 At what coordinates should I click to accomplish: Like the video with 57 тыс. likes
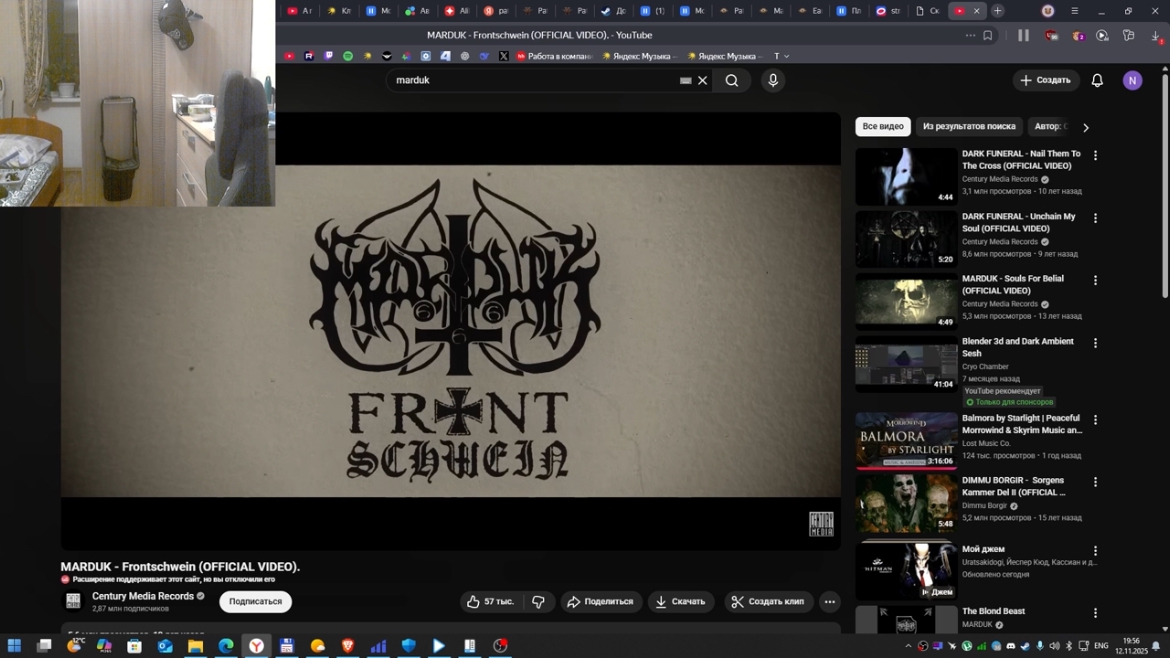(x=491, y=601)
